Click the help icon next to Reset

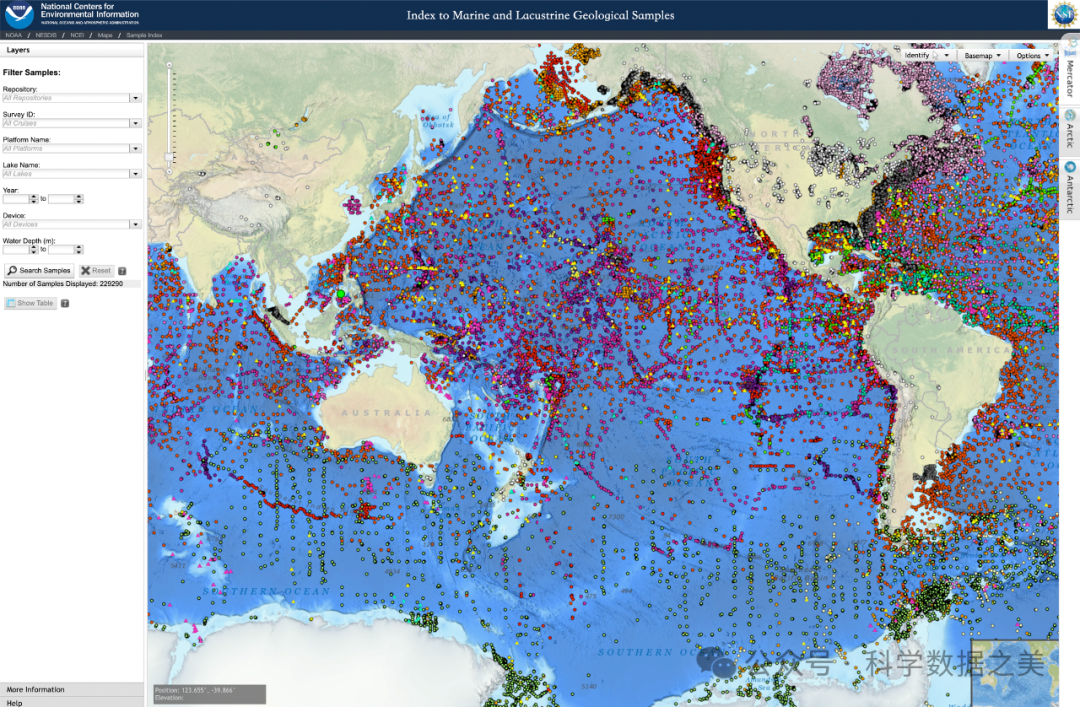pyautogui.click(x=122, y=271)
